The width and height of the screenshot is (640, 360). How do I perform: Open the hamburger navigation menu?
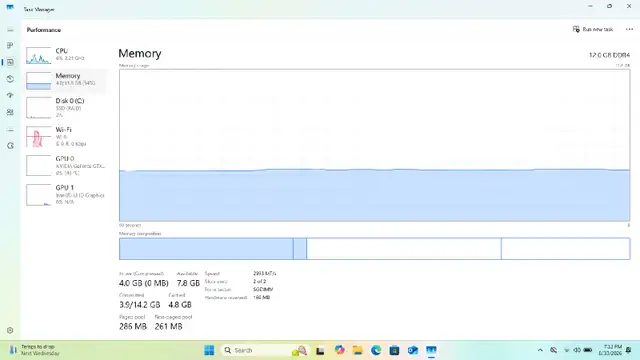[10, 30]
